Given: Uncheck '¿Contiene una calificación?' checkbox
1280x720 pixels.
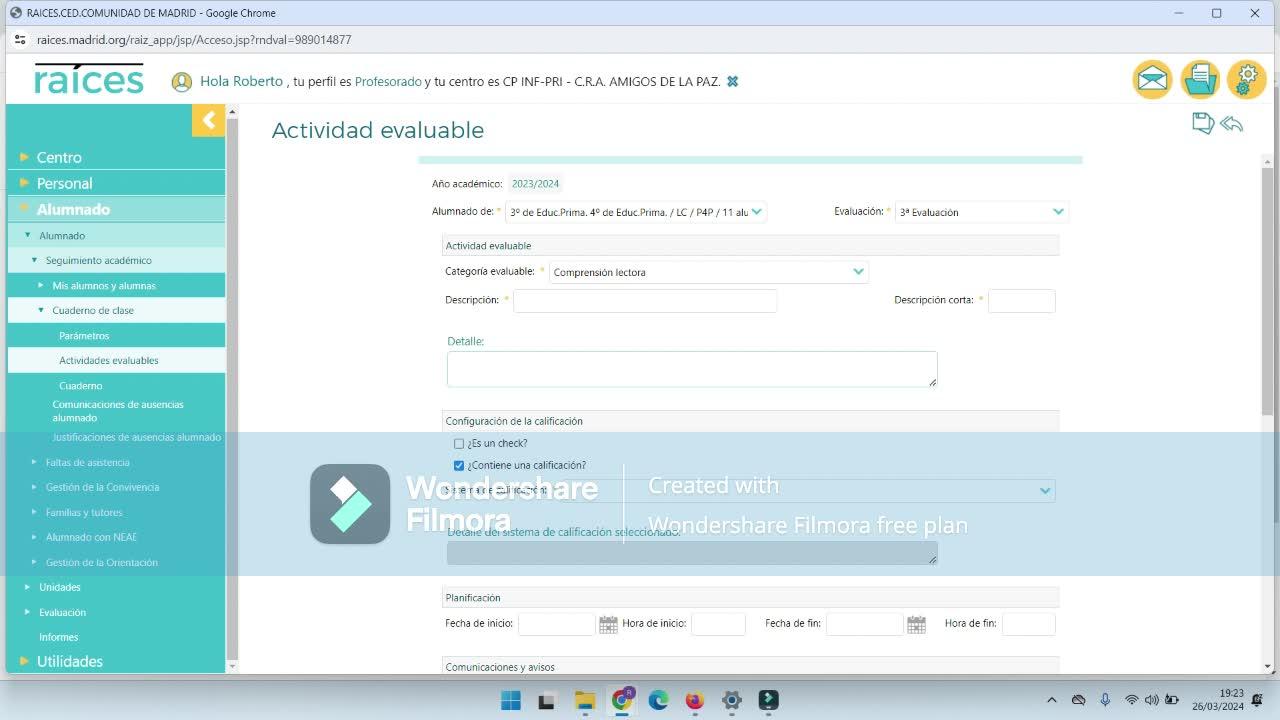Looking at the screenshot, I should click(x=459, y=465).
